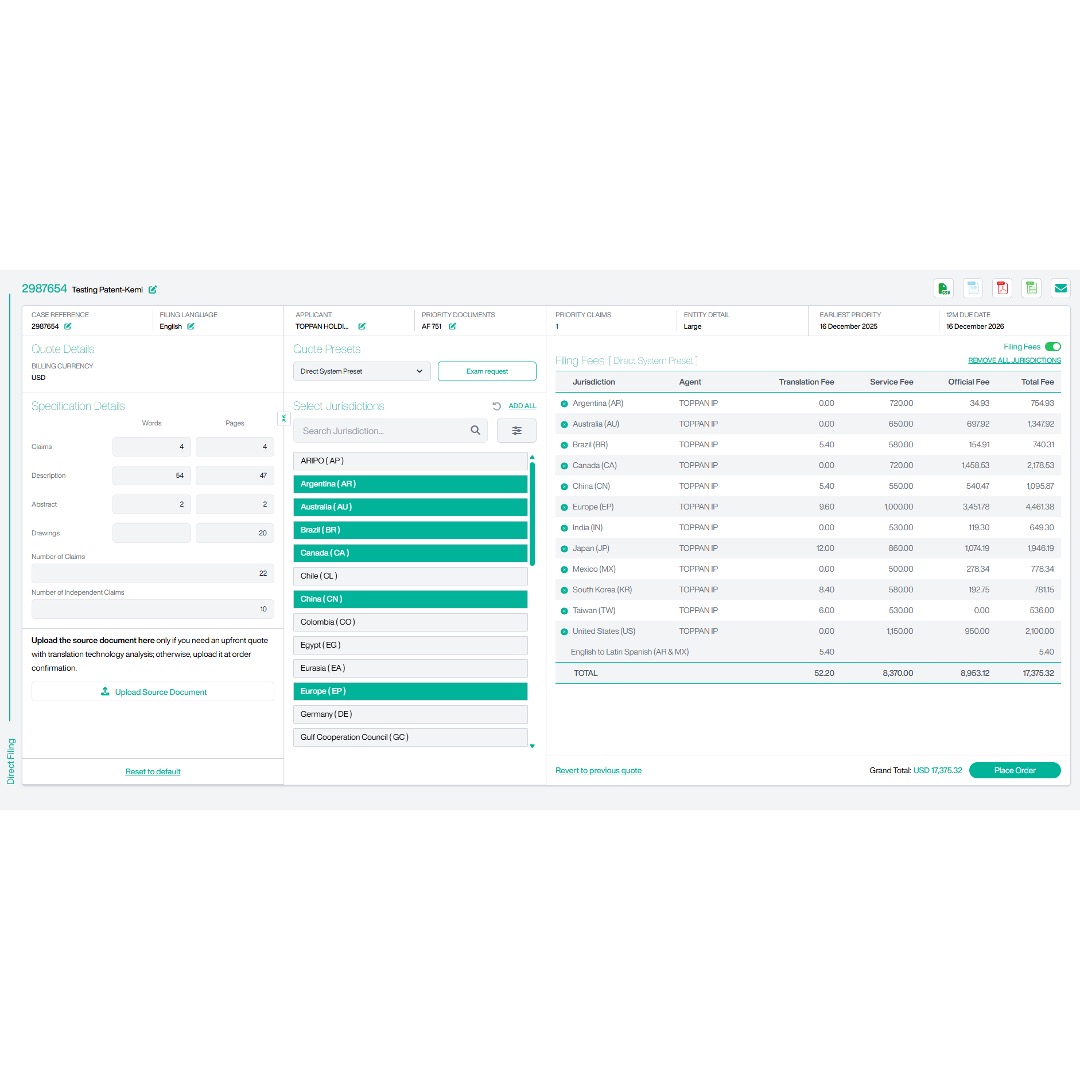This screenshot has height=1080, width=1080.
Task: Toggle the Filing Fees switch off
Action: (x=1052, y=347)
